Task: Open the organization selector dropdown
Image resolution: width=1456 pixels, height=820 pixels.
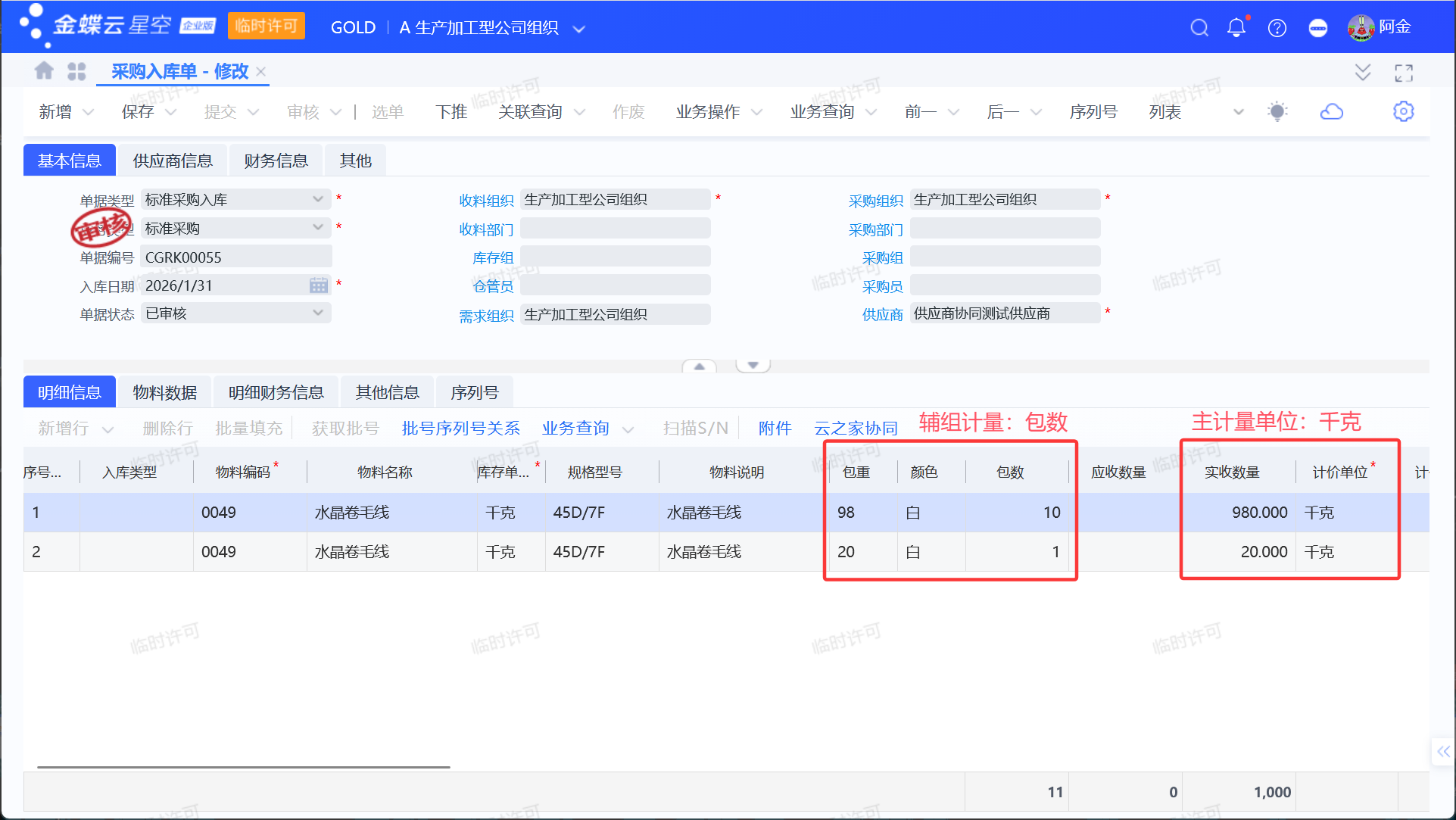Action: 578,29
